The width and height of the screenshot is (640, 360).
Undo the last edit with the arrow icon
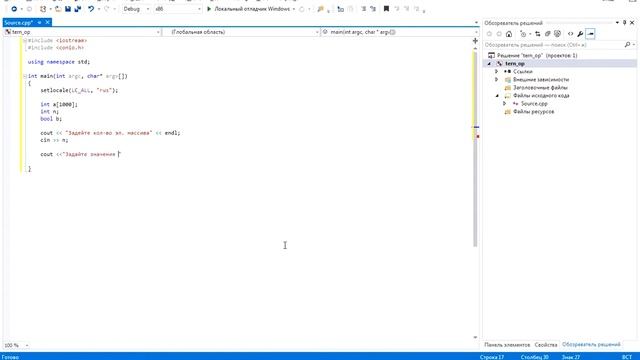point(91,9)
